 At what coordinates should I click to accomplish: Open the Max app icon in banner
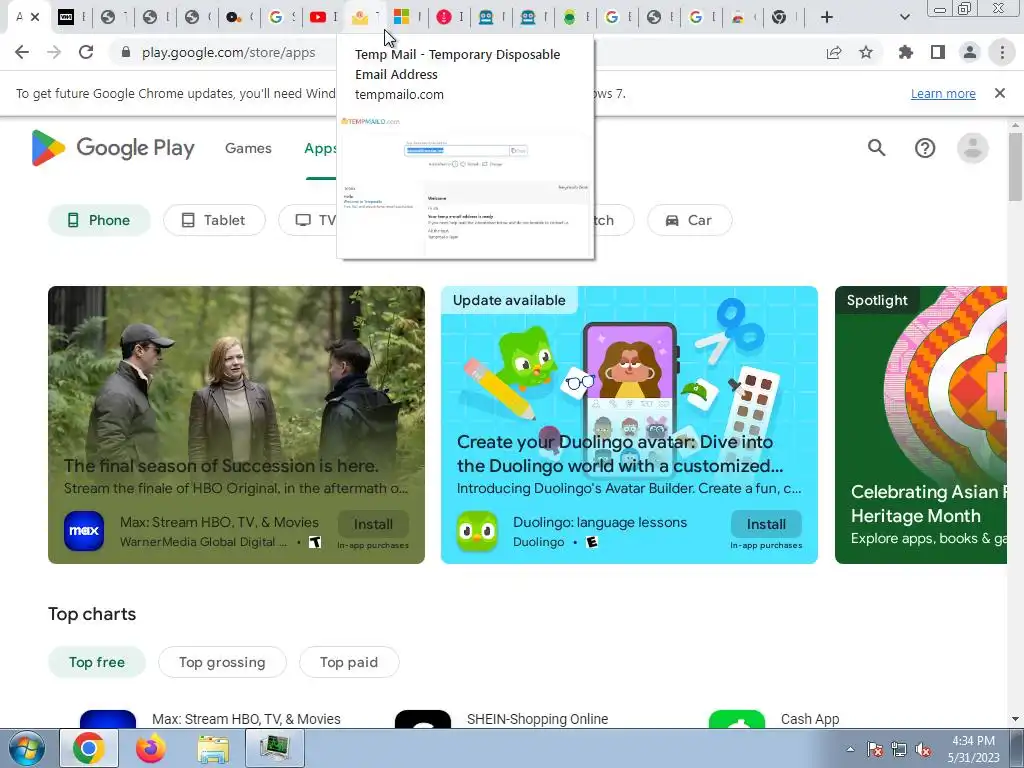click(x=84, y=531)
